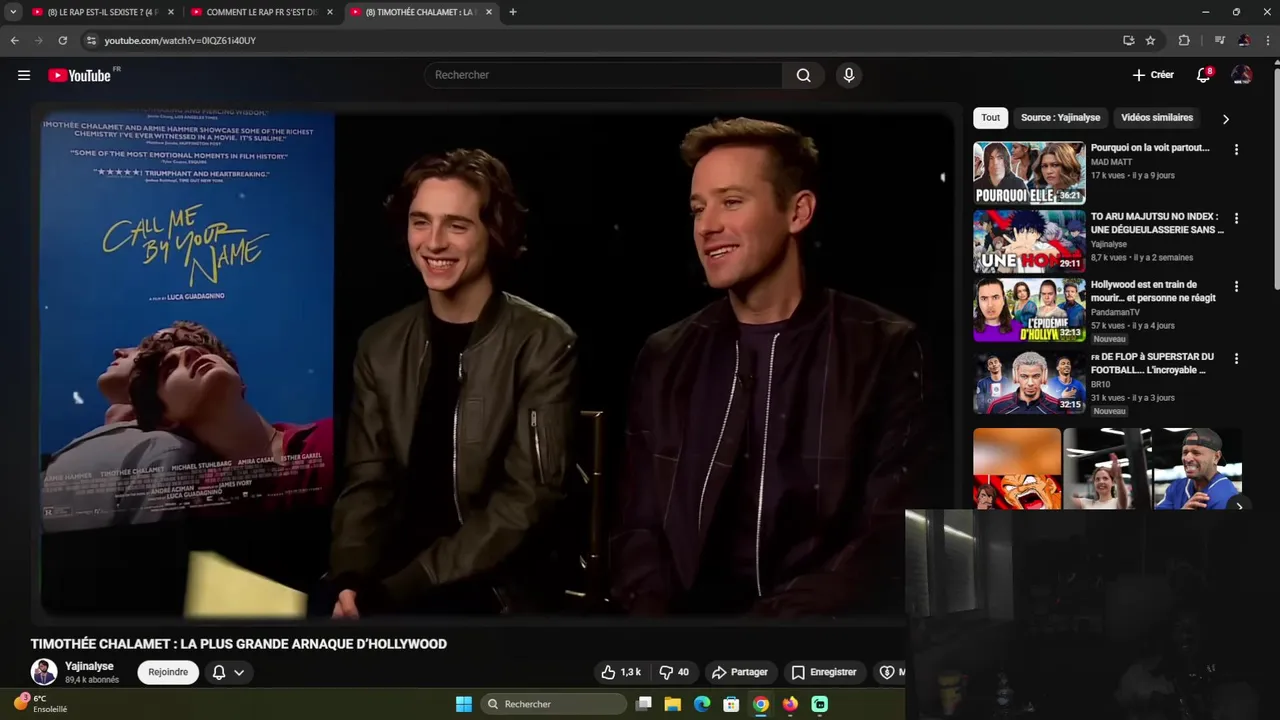The height and width of the screenshot is (720, 1280).
Task: Click Rejoindre to join channel
Action: [x=168, y=672]
